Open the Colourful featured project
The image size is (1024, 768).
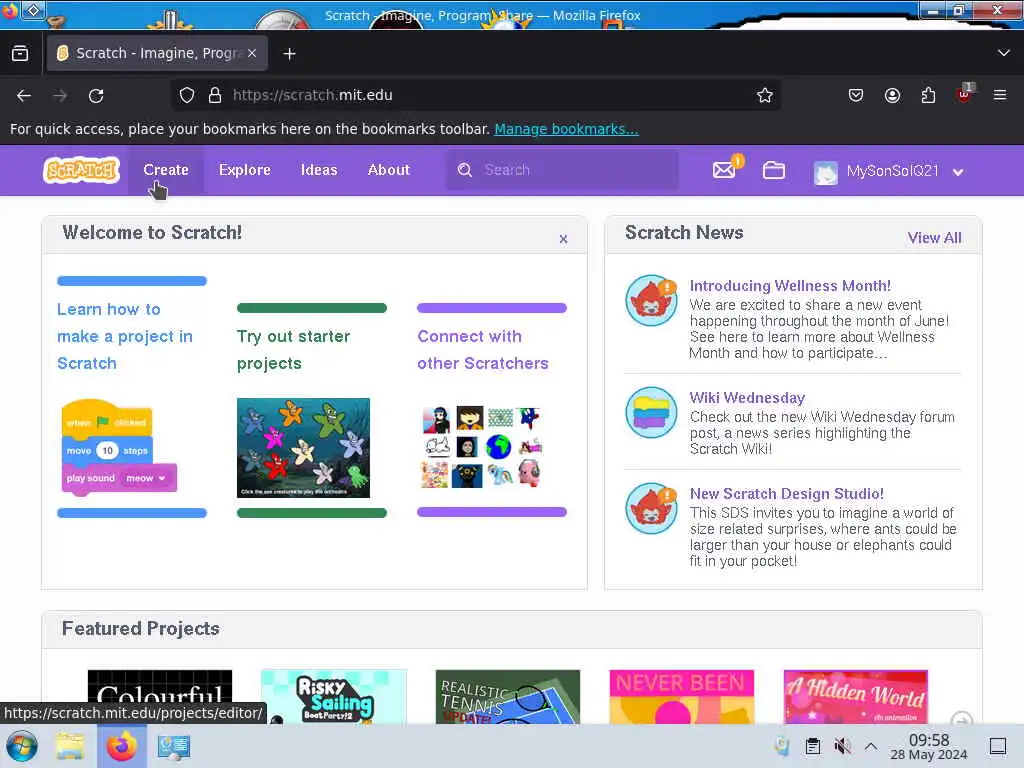(160, 696)
